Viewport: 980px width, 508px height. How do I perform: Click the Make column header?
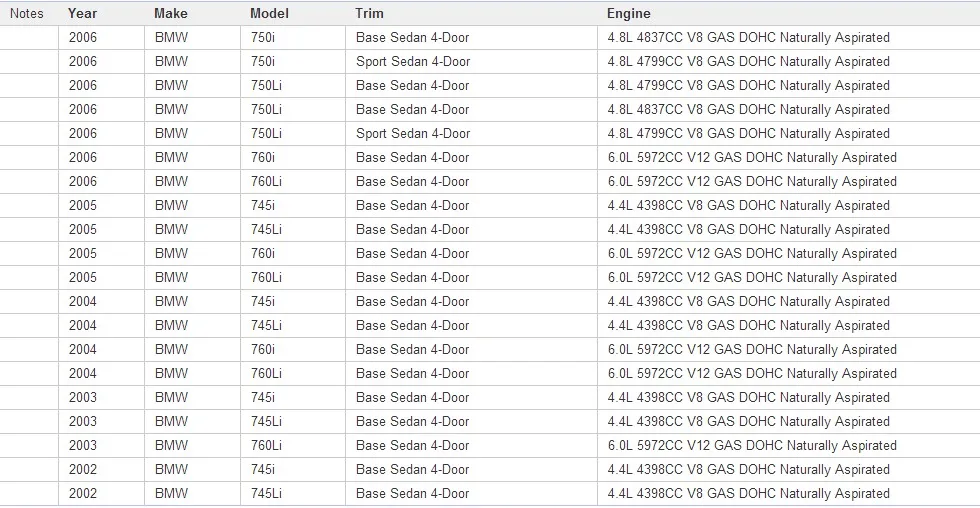coord(192,13)
